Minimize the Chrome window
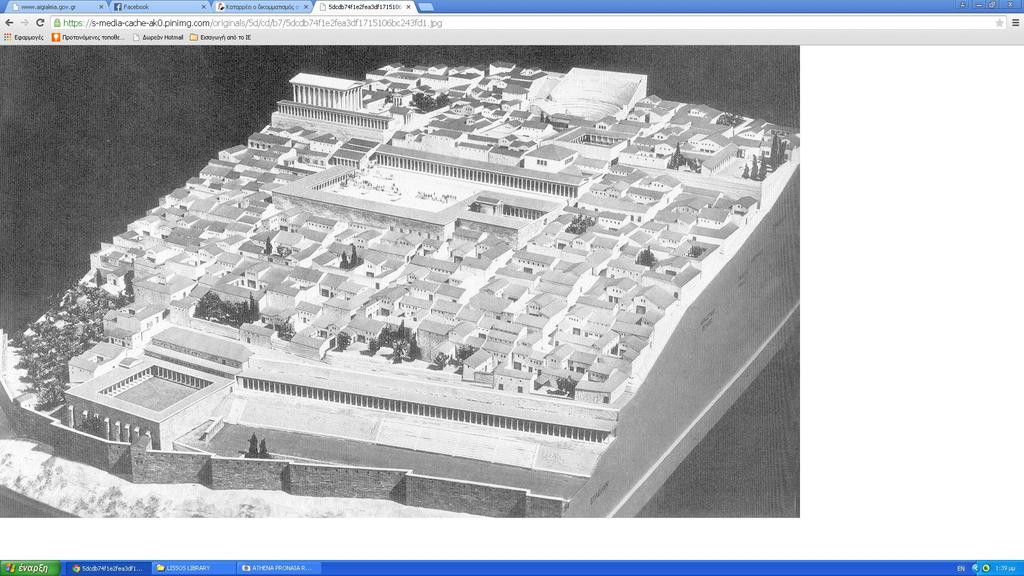 point(979,5)
